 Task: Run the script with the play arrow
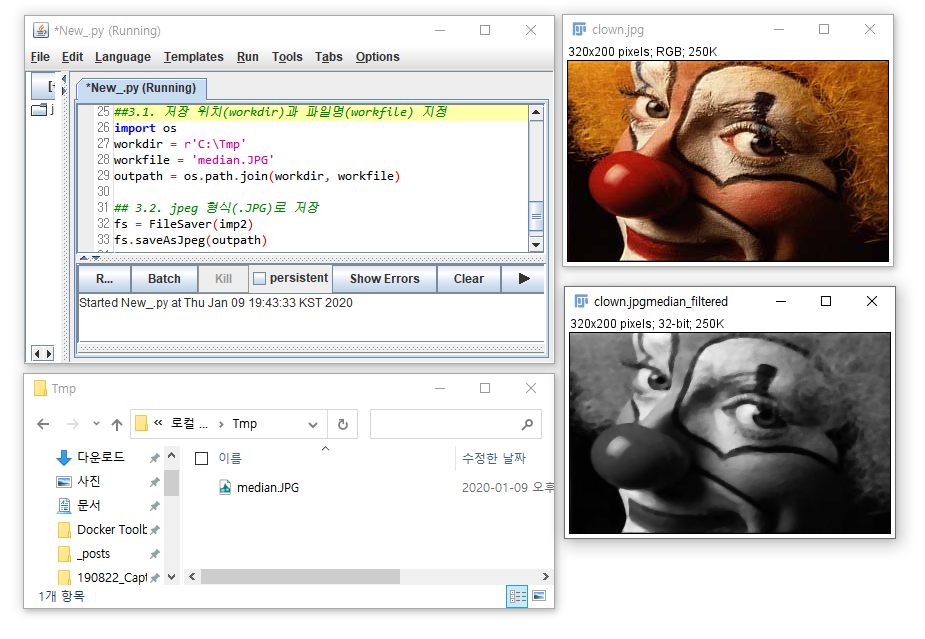point(522,279)
